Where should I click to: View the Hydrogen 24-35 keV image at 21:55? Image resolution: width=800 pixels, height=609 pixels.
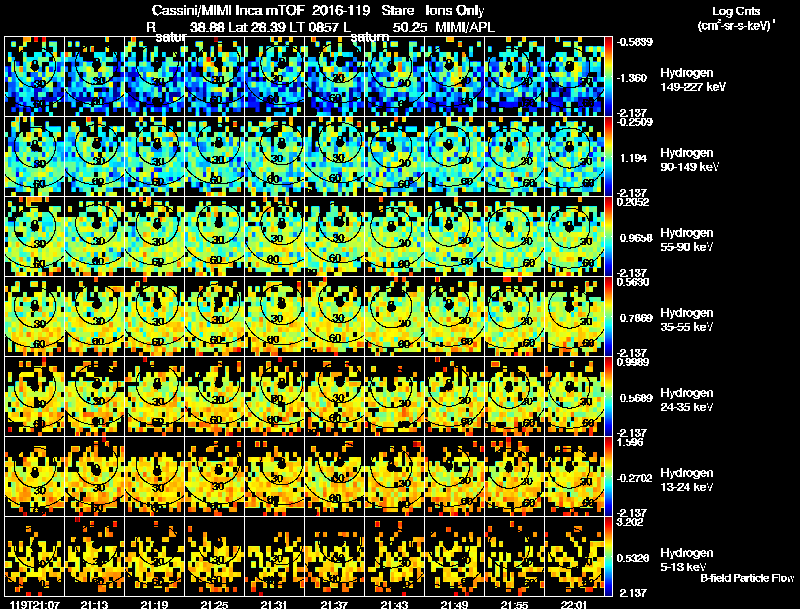(514, 396)
